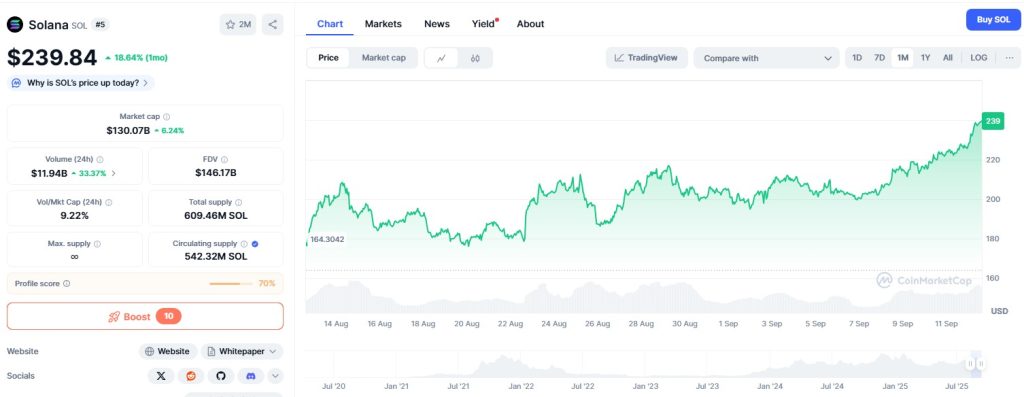Click the 609.46M SOL total supply

[216, 215]
